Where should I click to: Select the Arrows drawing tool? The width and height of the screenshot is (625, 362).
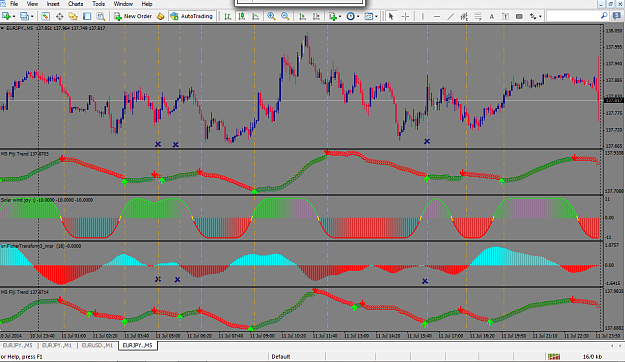tap(533, 16)
